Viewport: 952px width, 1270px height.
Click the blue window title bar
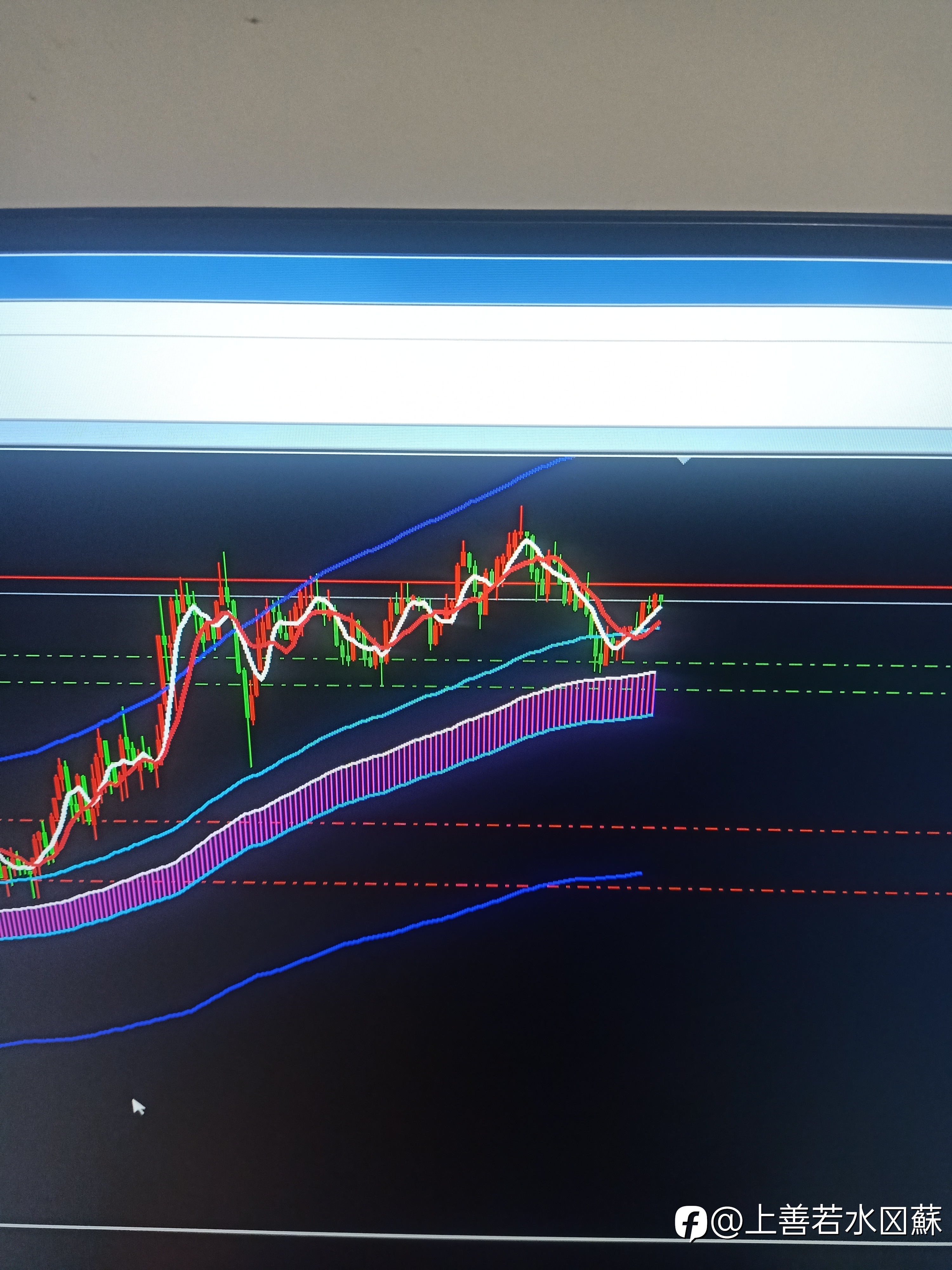tap(476, 281)
